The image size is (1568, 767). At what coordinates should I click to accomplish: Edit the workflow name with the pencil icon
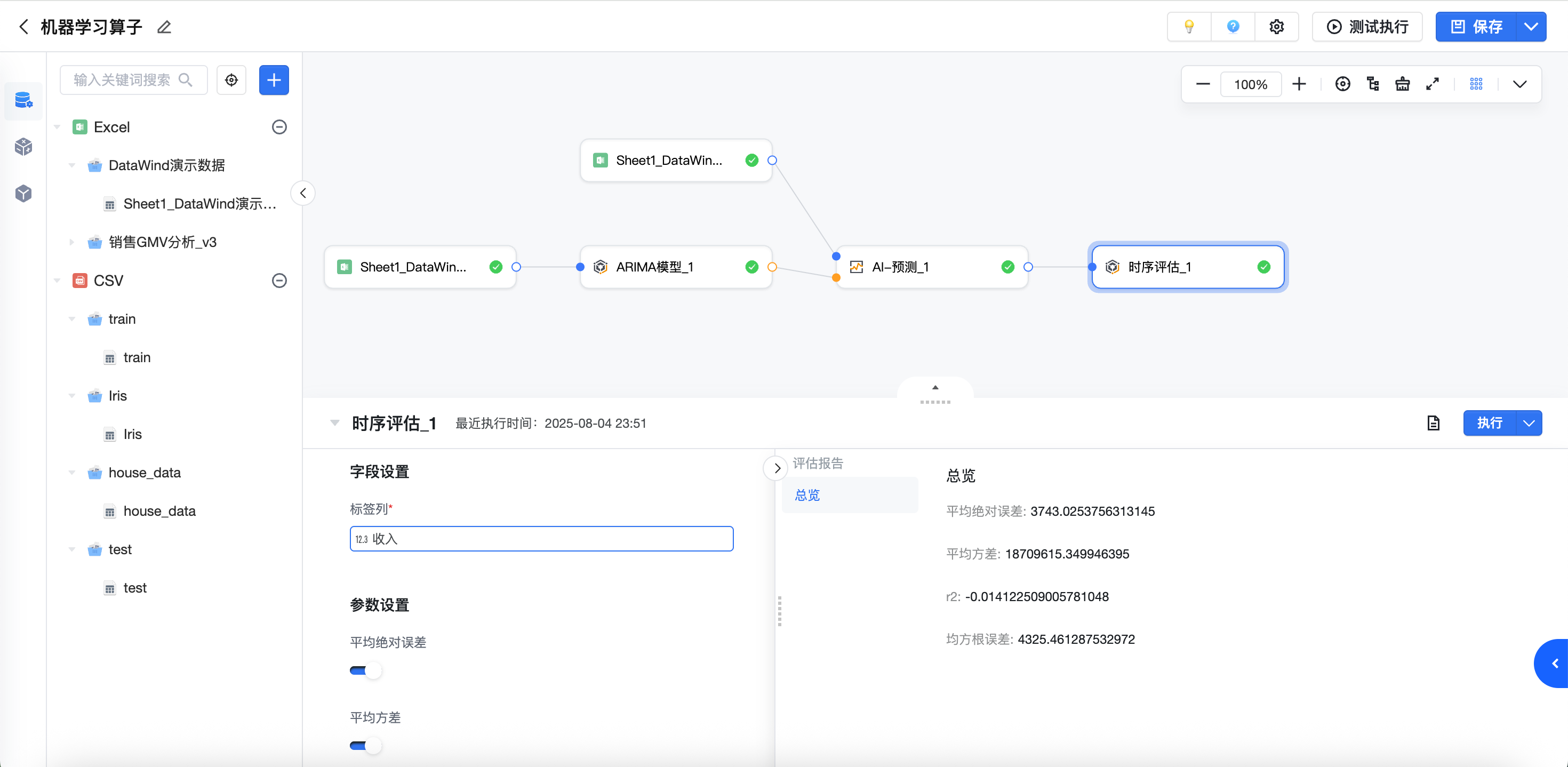coord(164,27)
